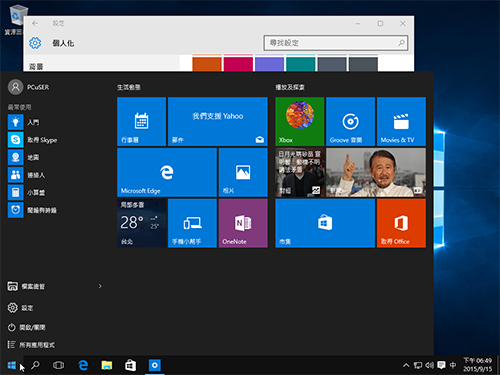Open the Photos tile

(243, 172)
